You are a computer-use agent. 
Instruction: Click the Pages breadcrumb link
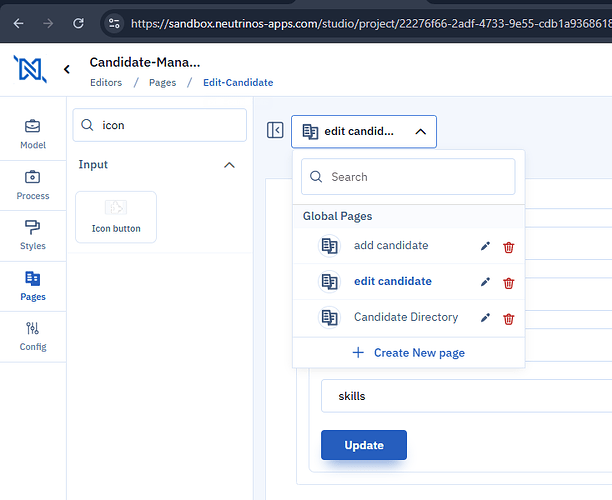click(x=162, y=83)
